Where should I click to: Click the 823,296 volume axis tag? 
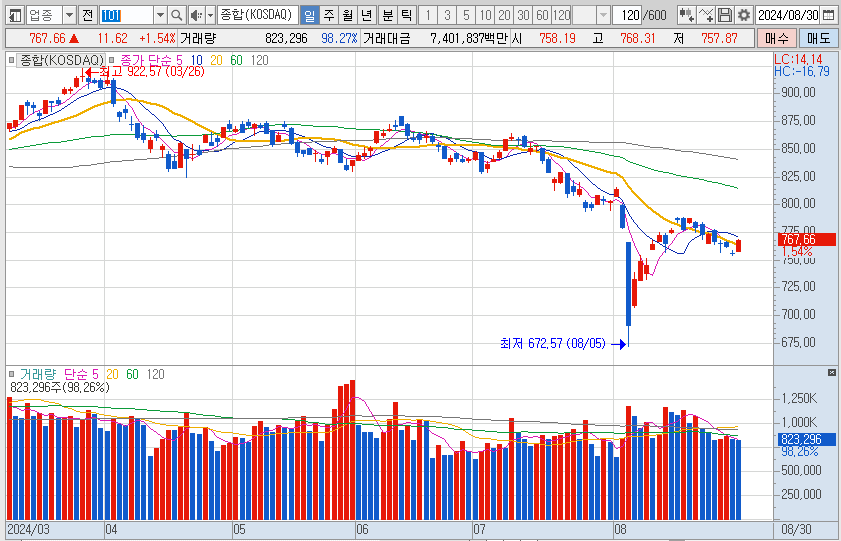pos(807,440)
